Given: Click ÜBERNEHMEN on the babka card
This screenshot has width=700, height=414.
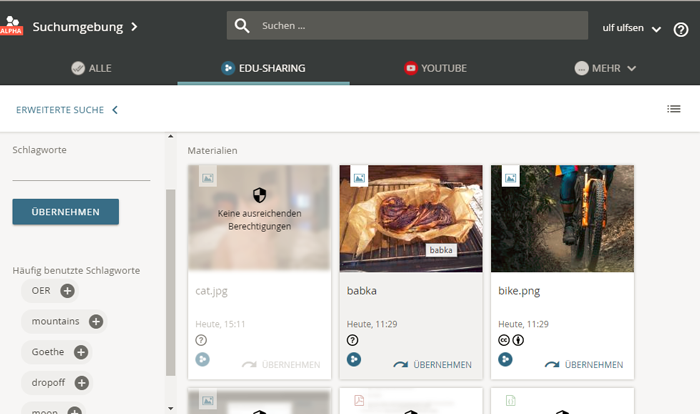Looking at the screenshot, I should (432, 365).
